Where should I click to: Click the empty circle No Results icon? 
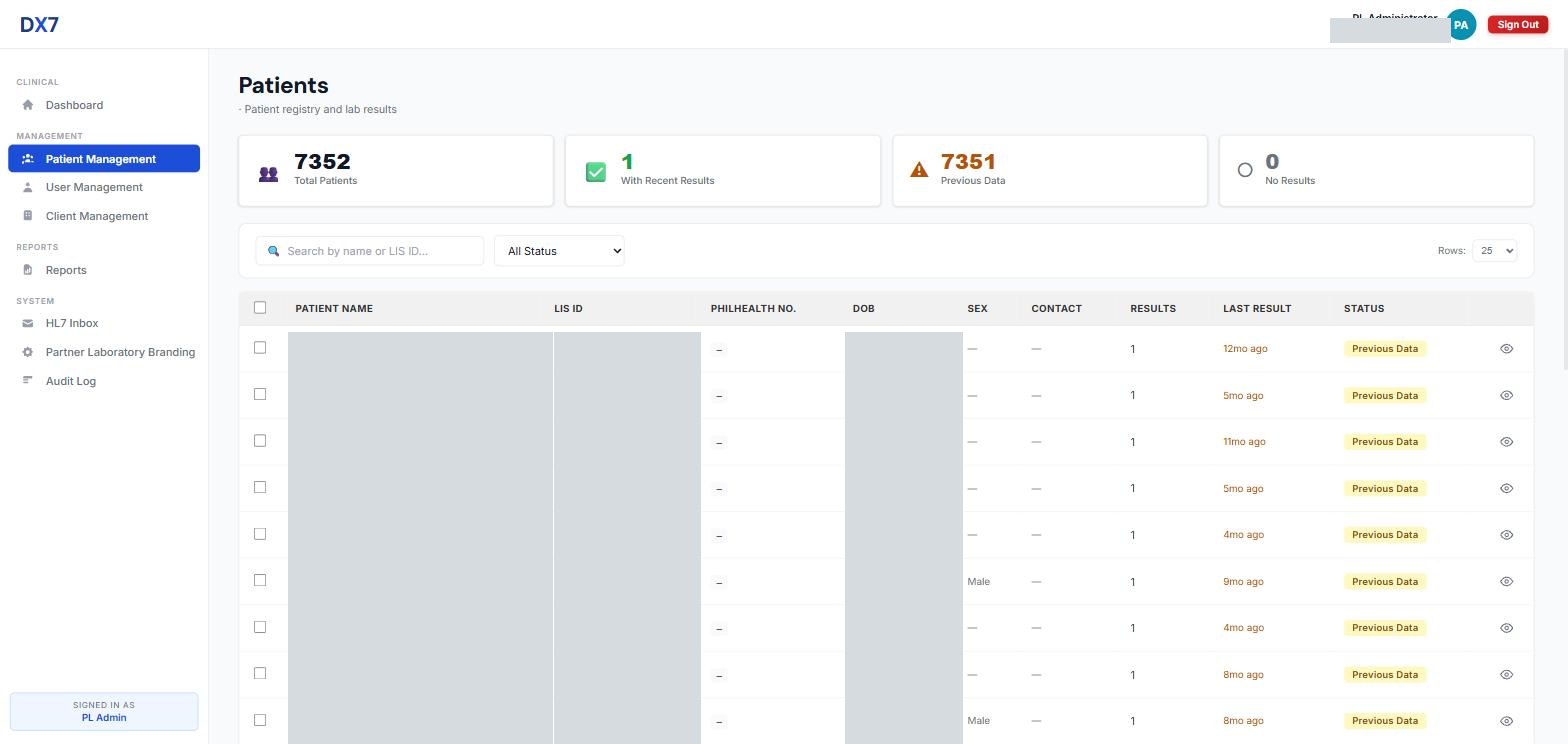coord(1245,170)
